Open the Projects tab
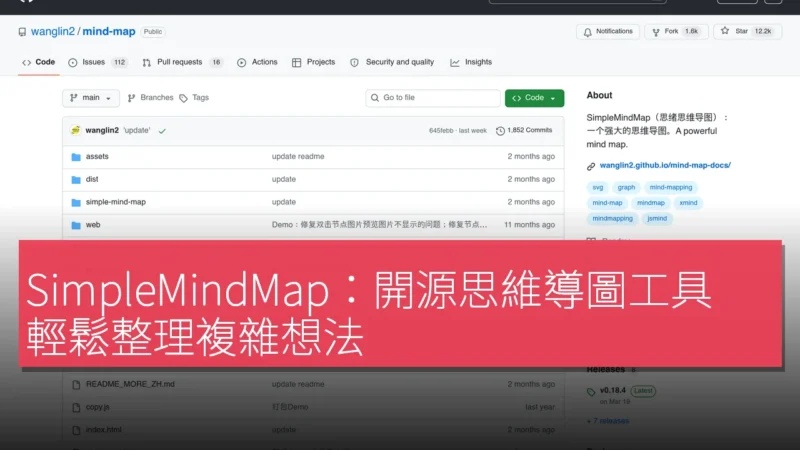This screenshot has height=450, width=800. coord(313,62)
